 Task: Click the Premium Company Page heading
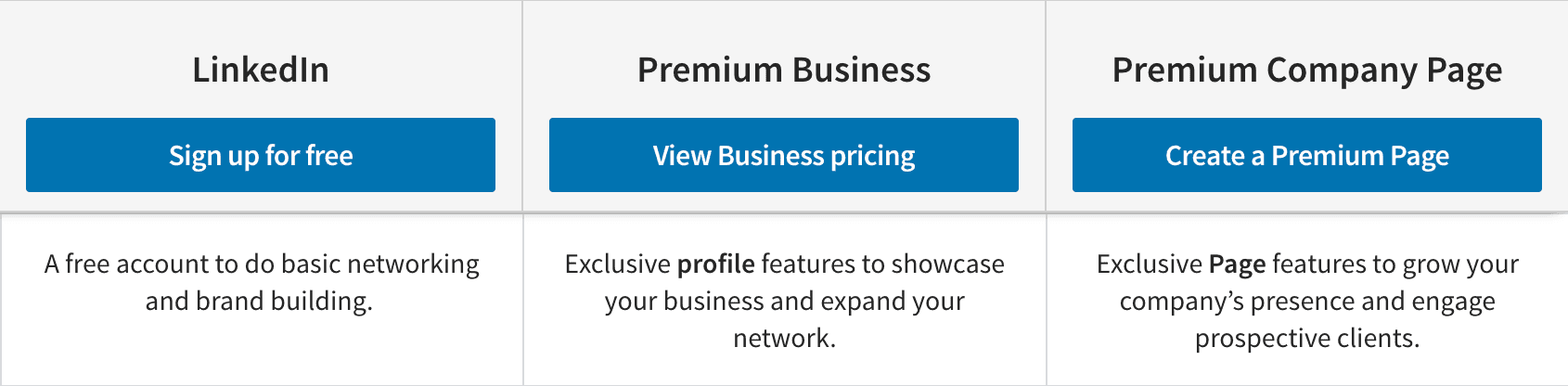pos(1307,71)
